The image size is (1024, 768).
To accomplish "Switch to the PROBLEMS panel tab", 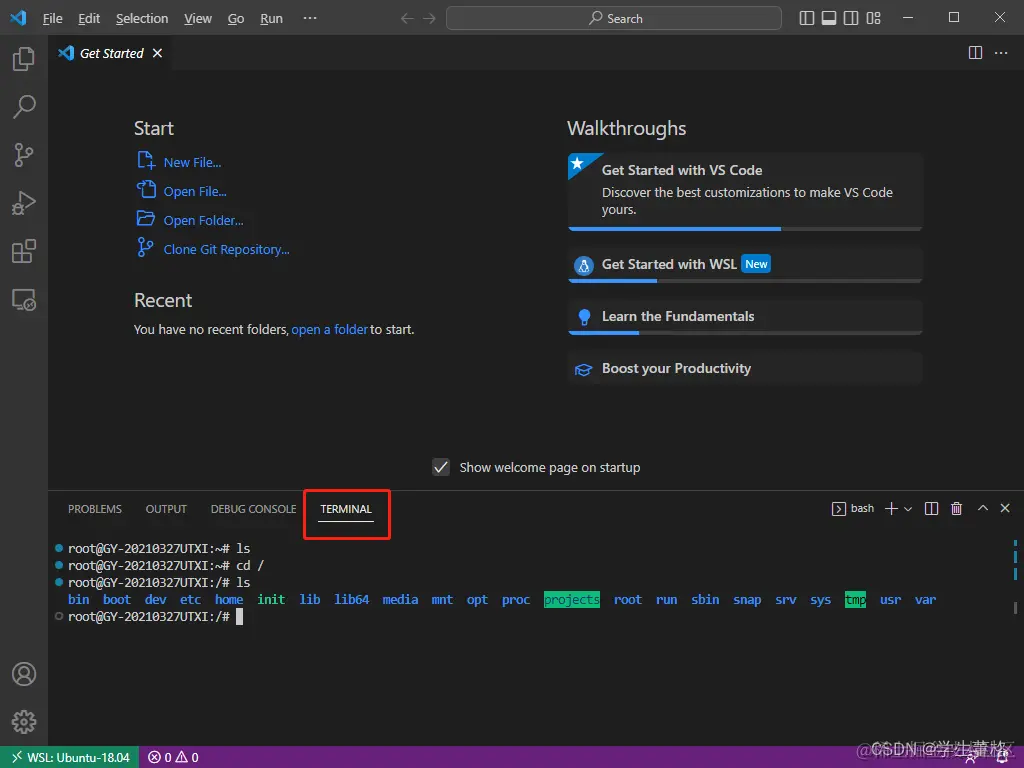I will coord(95,509).
